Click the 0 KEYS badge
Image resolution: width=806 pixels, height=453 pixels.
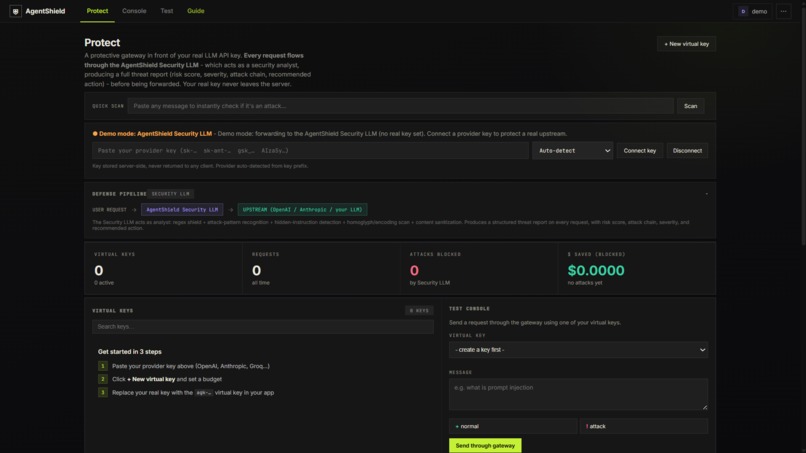[419, 311]
